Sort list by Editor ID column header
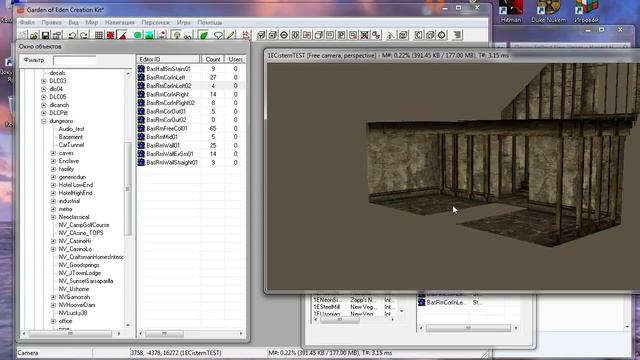Screen dimensions: 640x360 (x=168, y=60)
